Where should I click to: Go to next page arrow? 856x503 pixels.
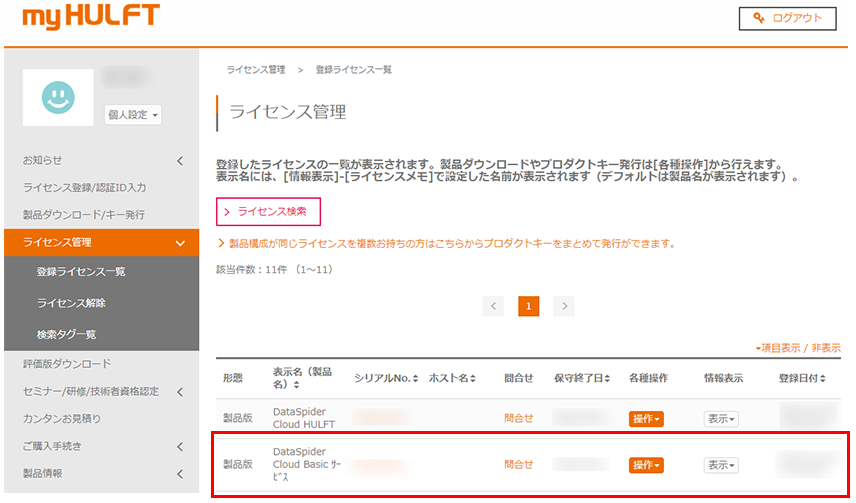point(565,306)
